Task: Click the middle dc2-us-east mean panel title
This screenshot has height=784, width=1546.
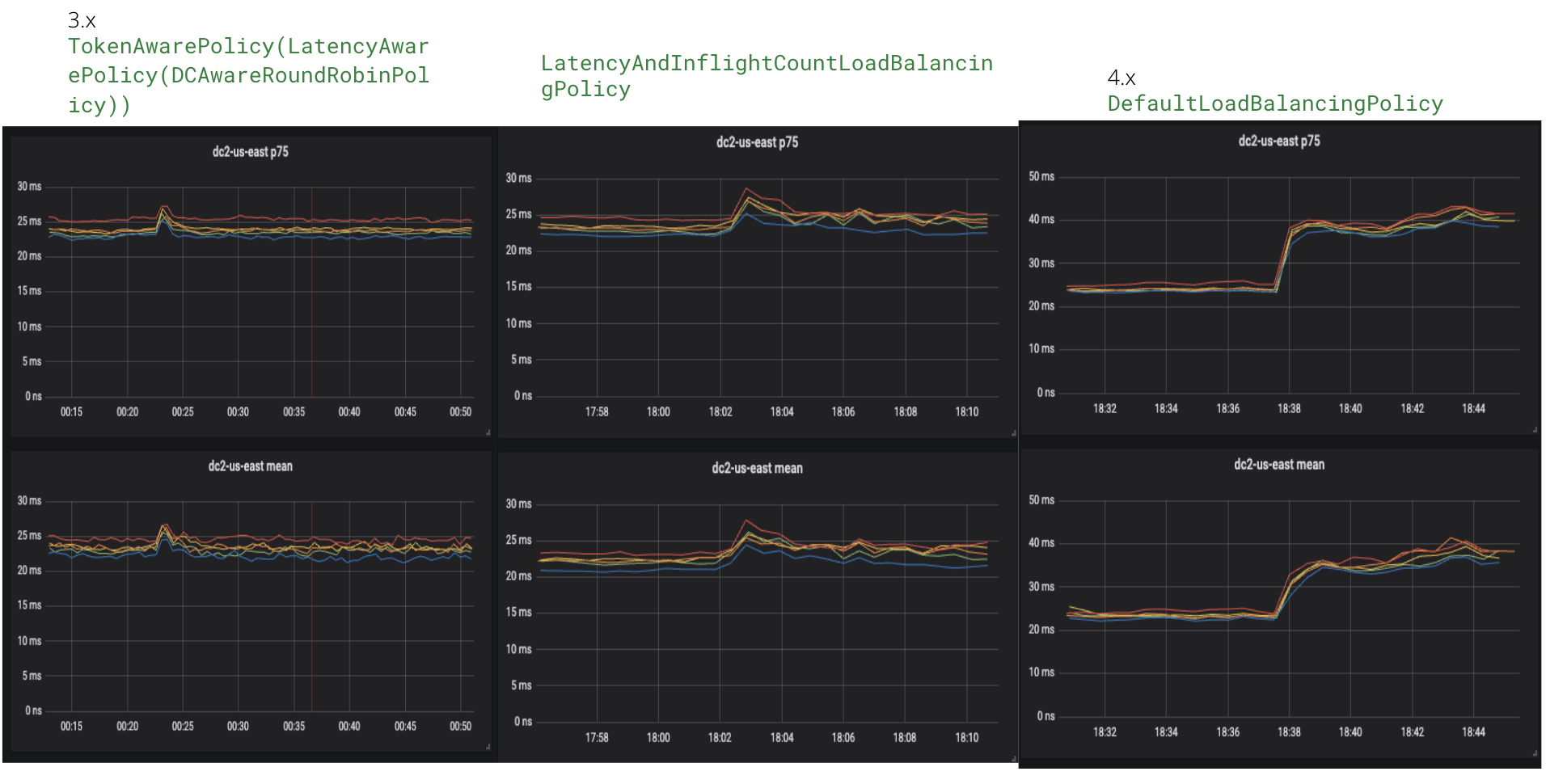Action: pyautogui.click(x=756, y=467)
